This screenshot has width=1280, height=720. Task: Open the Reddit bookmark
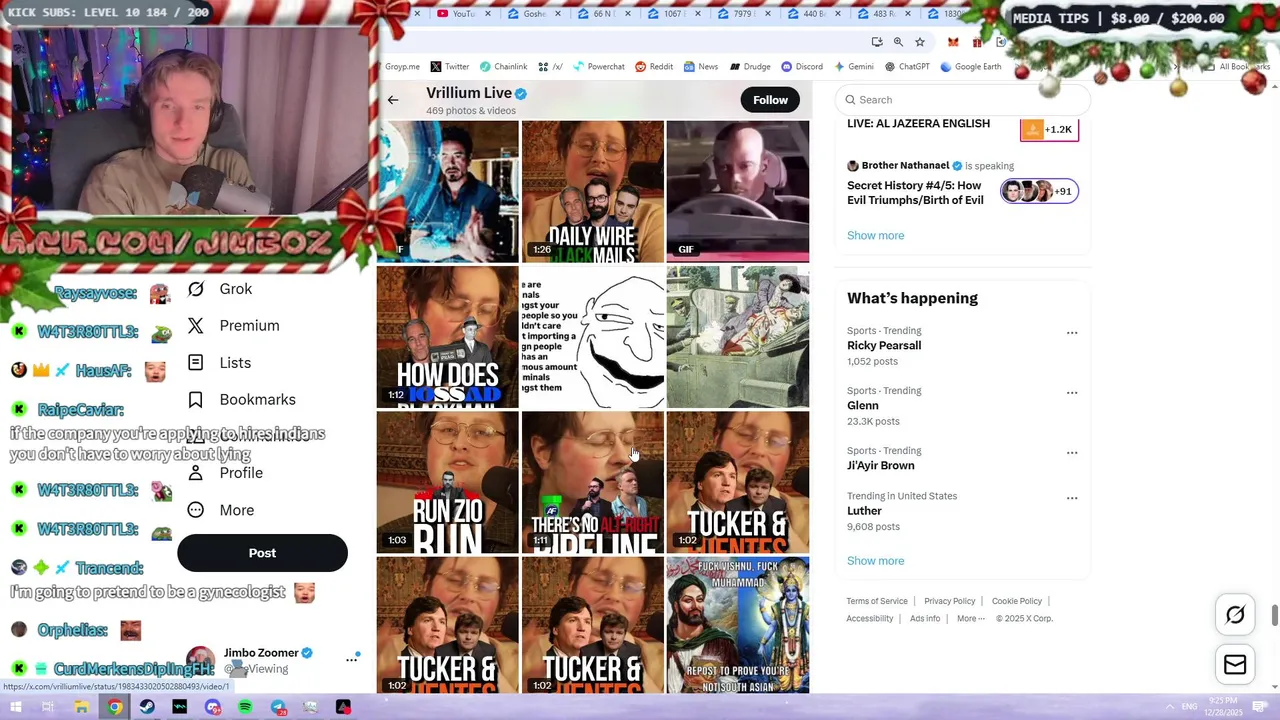[x=654, y=67]
